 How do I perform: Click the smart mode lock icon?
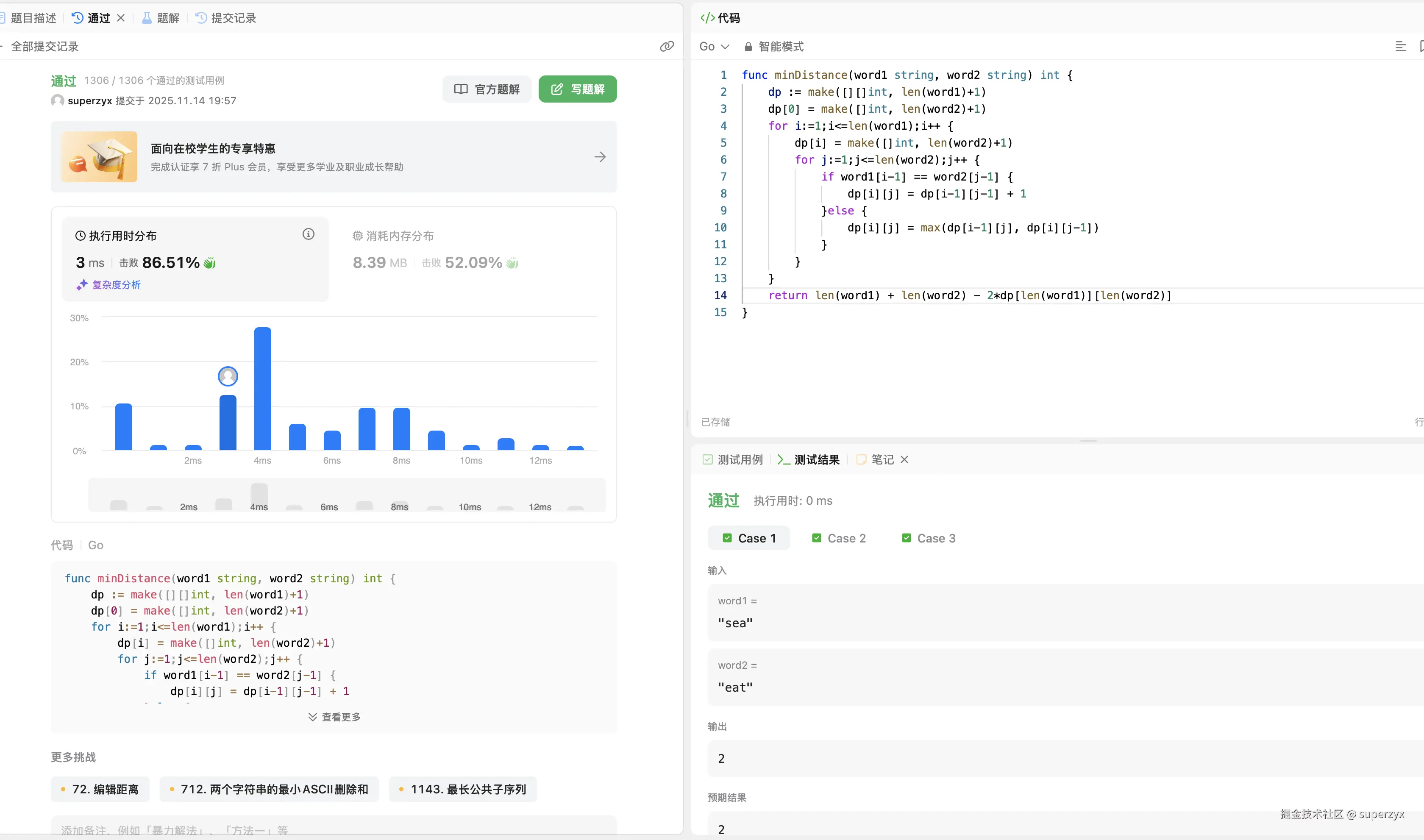pos(748,47)
